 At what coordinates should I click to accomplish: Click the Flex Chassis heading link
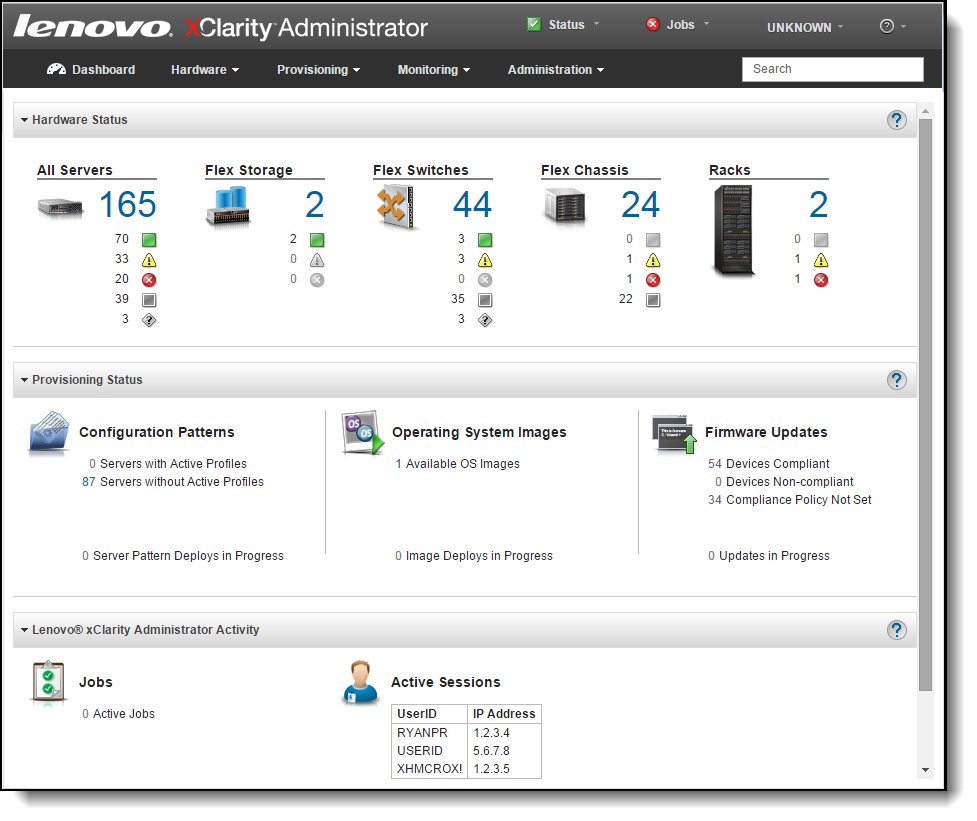(x=584, y=170)
